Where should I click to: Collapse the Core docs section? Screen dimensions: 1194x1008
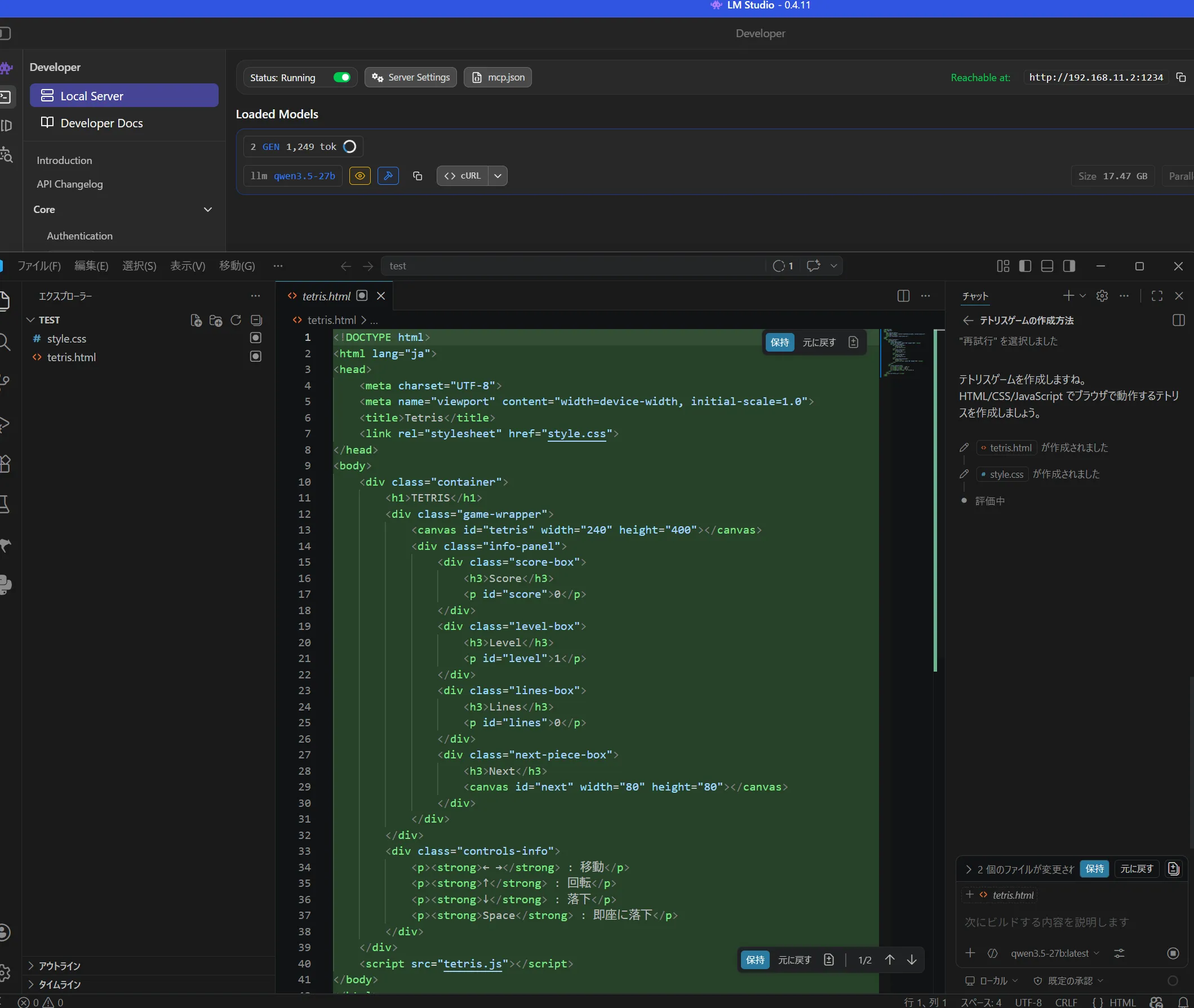pos(208,210)
